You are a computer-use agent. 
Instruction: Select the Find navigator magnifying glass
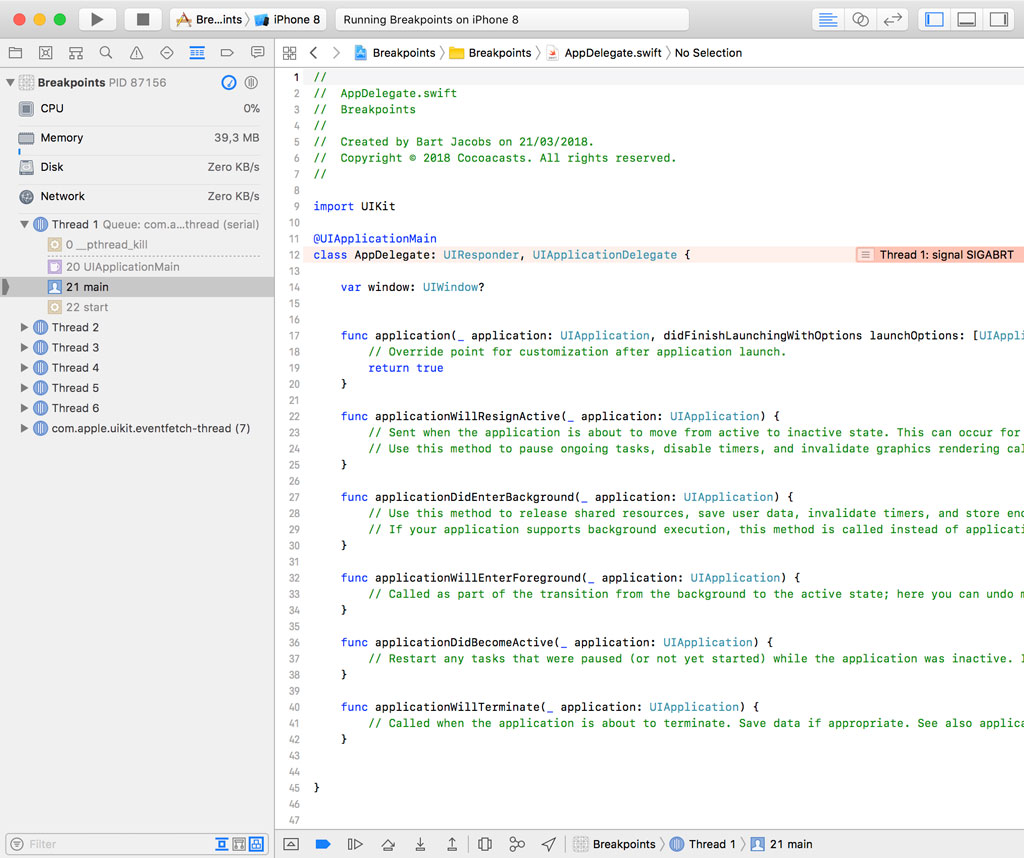coord(106,52)
